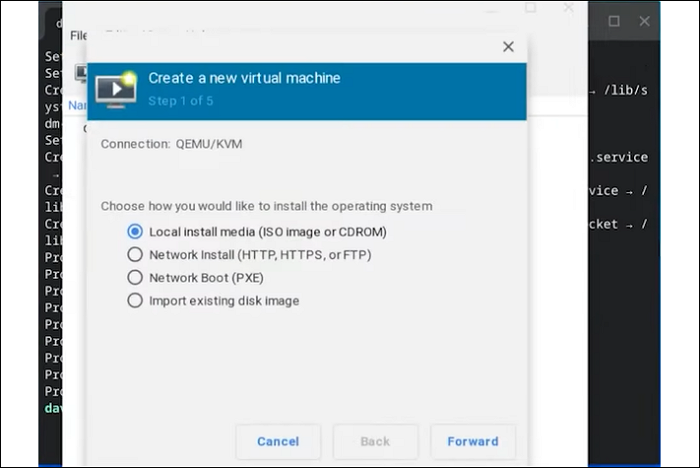Click the 'Create a new virtual machine' title
This screenshot has width=700, height=468.
click(244, 78)
